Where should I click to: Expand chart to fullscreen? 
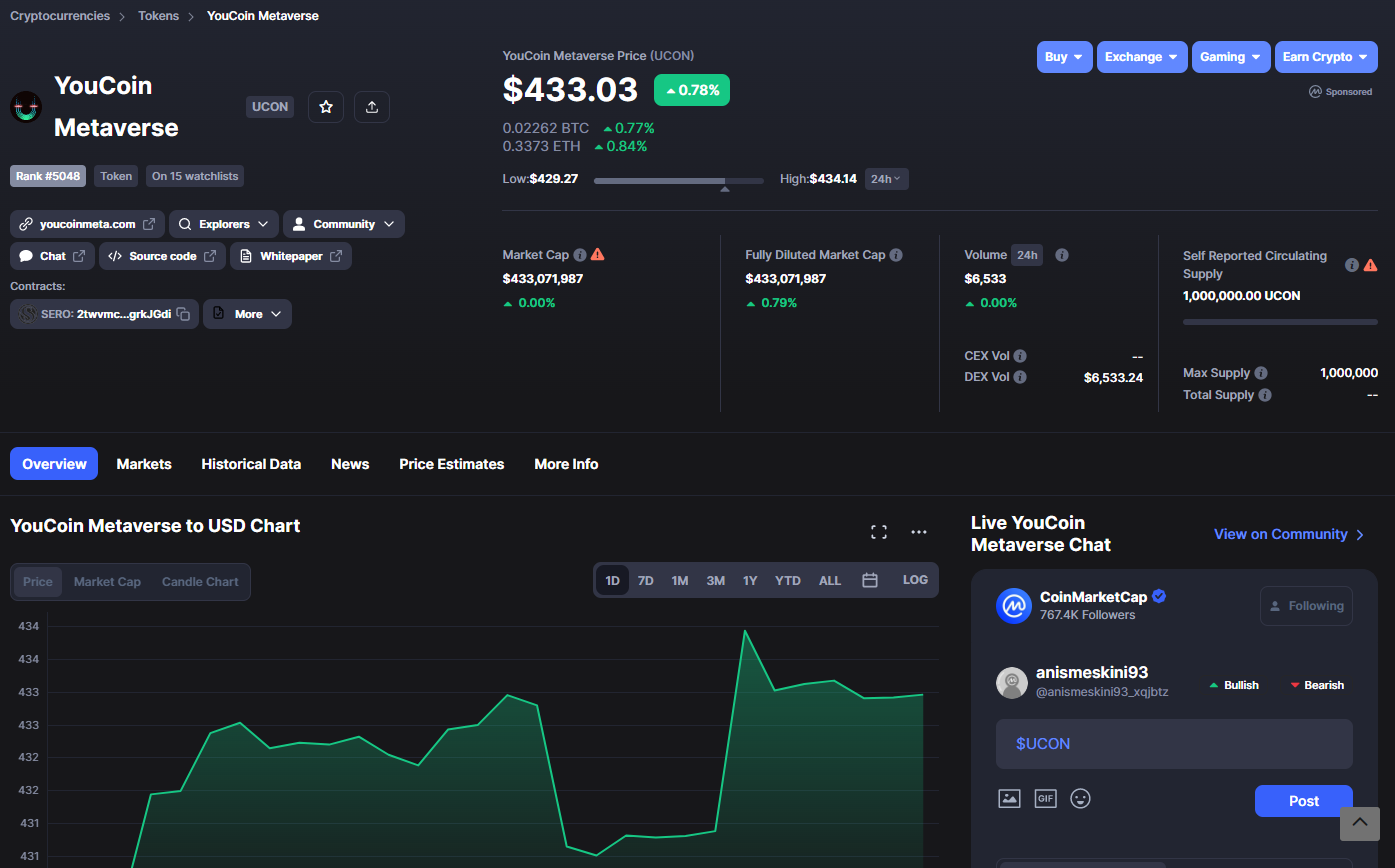point(879,532)
